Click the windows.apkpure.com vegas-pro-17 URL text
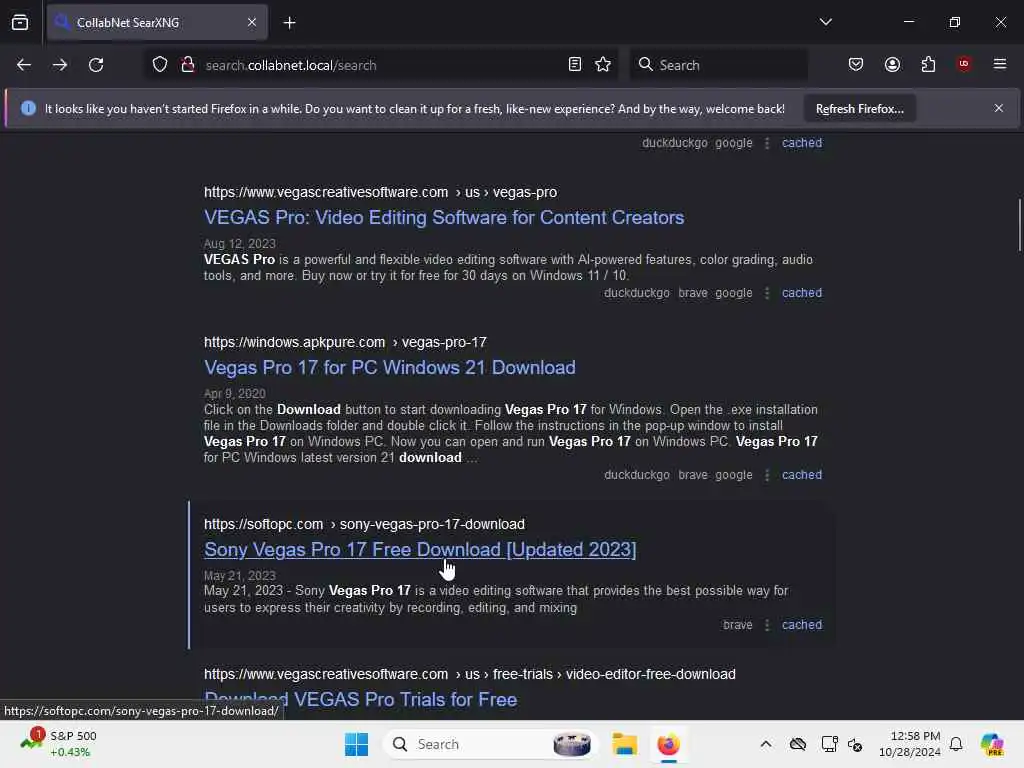1024x768 pixels. click(x=345, y=342)
